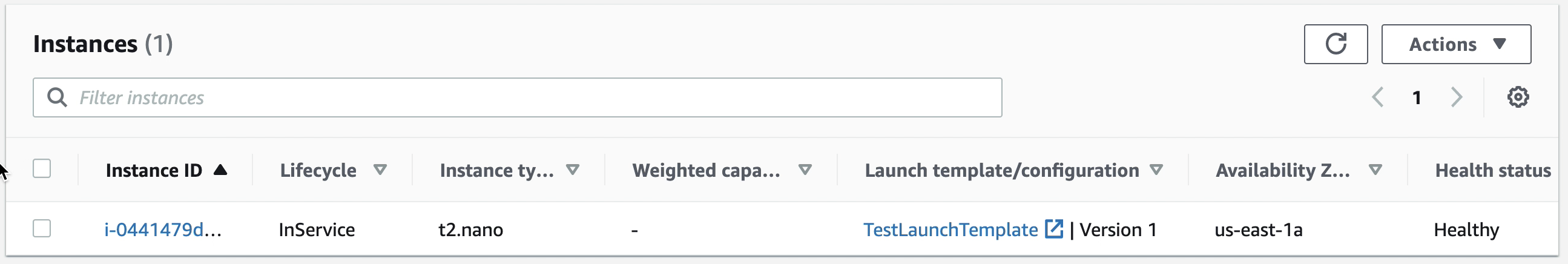Sort by Launch template/configuration column arrow
This screenshot has width=1568, height=264.
[x=1156, y=170]
